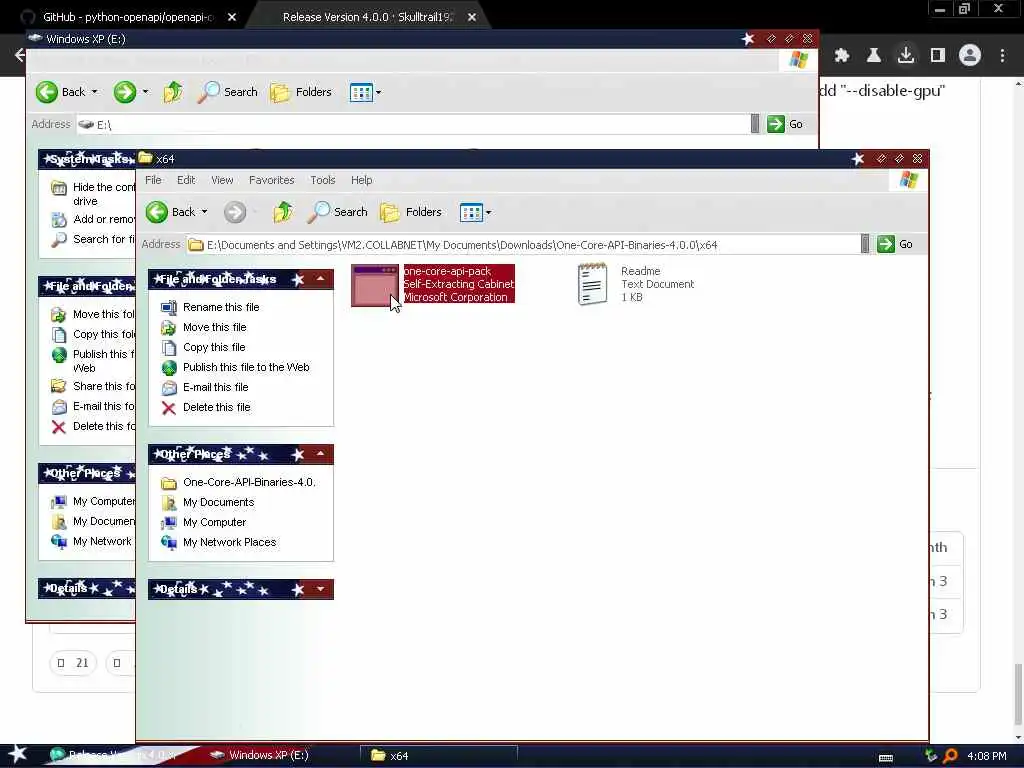Screen dimensions: 1024x768
Task: Close the GitHub python-openapi browser tab
Action: 232,18
